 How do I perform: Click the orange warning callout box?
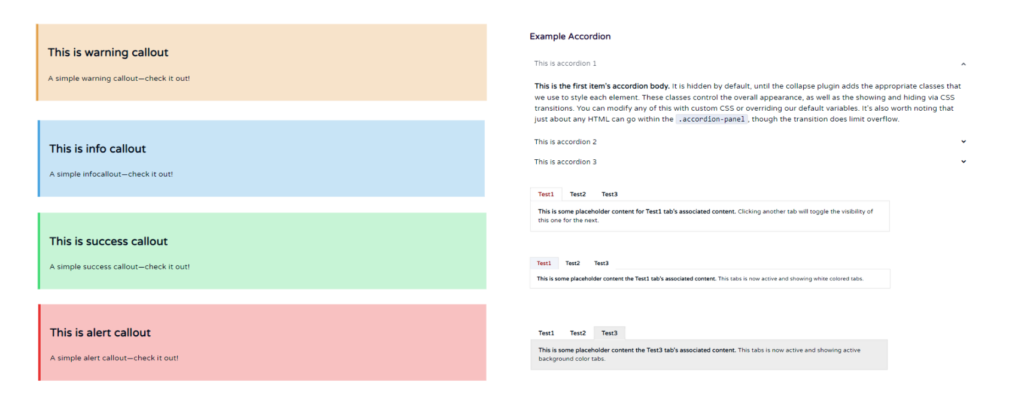coord(261,63)
